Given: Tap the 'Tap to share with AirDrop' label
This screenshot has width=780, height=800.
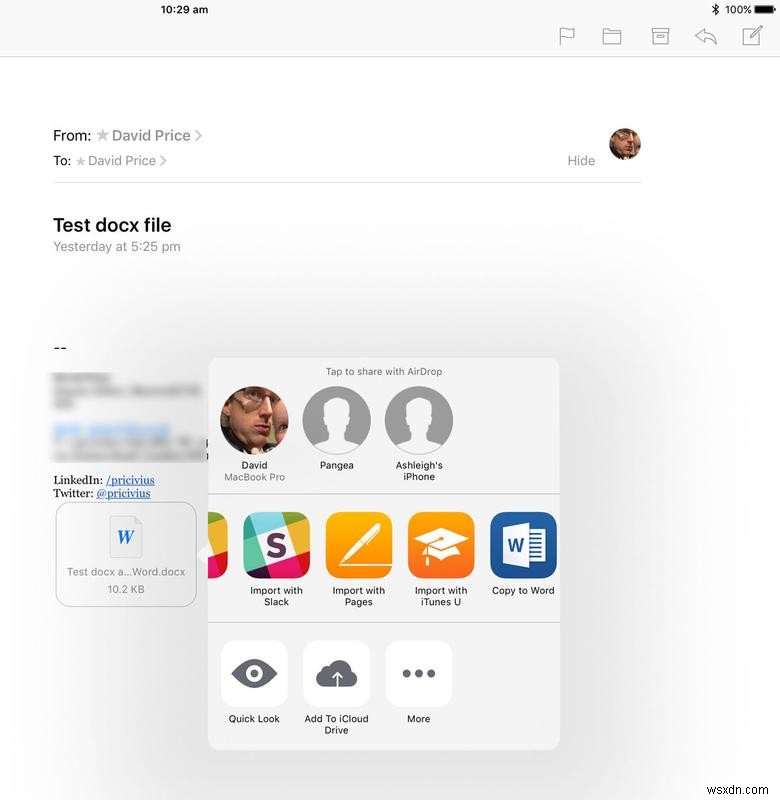Looking at the screenshot, I should coord(384,371).
